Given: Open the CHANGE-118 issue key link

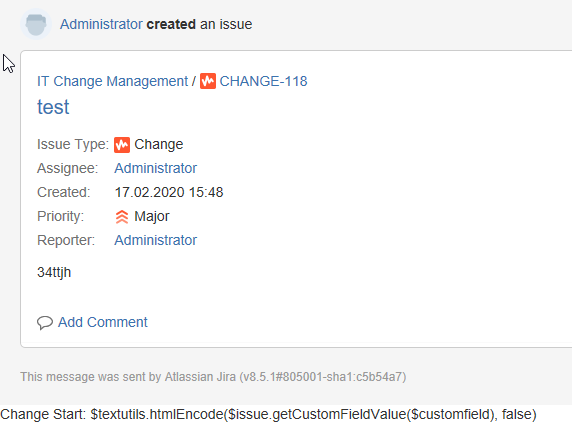Looking at the screenshot, I should [x=263, y=81].
